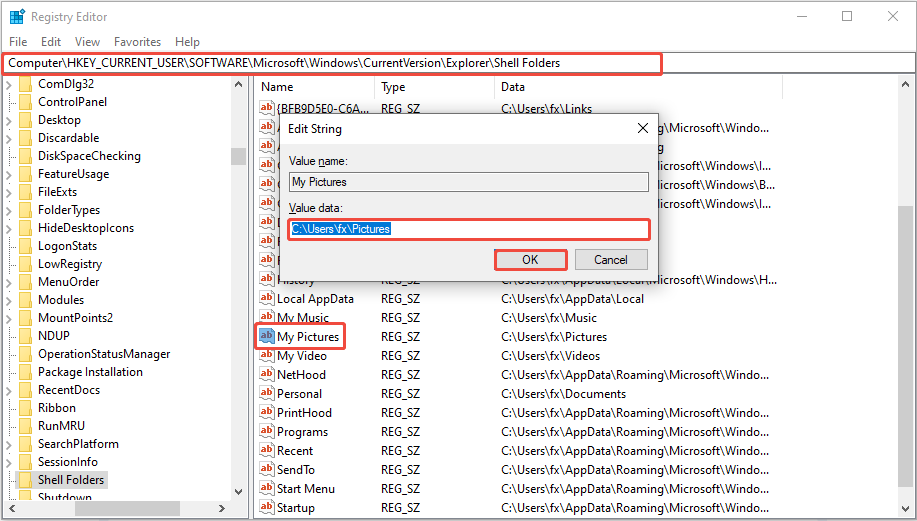Open the View menu
Image resolution: width=917 pixels, height=521 pixels.
pos(87,42)
